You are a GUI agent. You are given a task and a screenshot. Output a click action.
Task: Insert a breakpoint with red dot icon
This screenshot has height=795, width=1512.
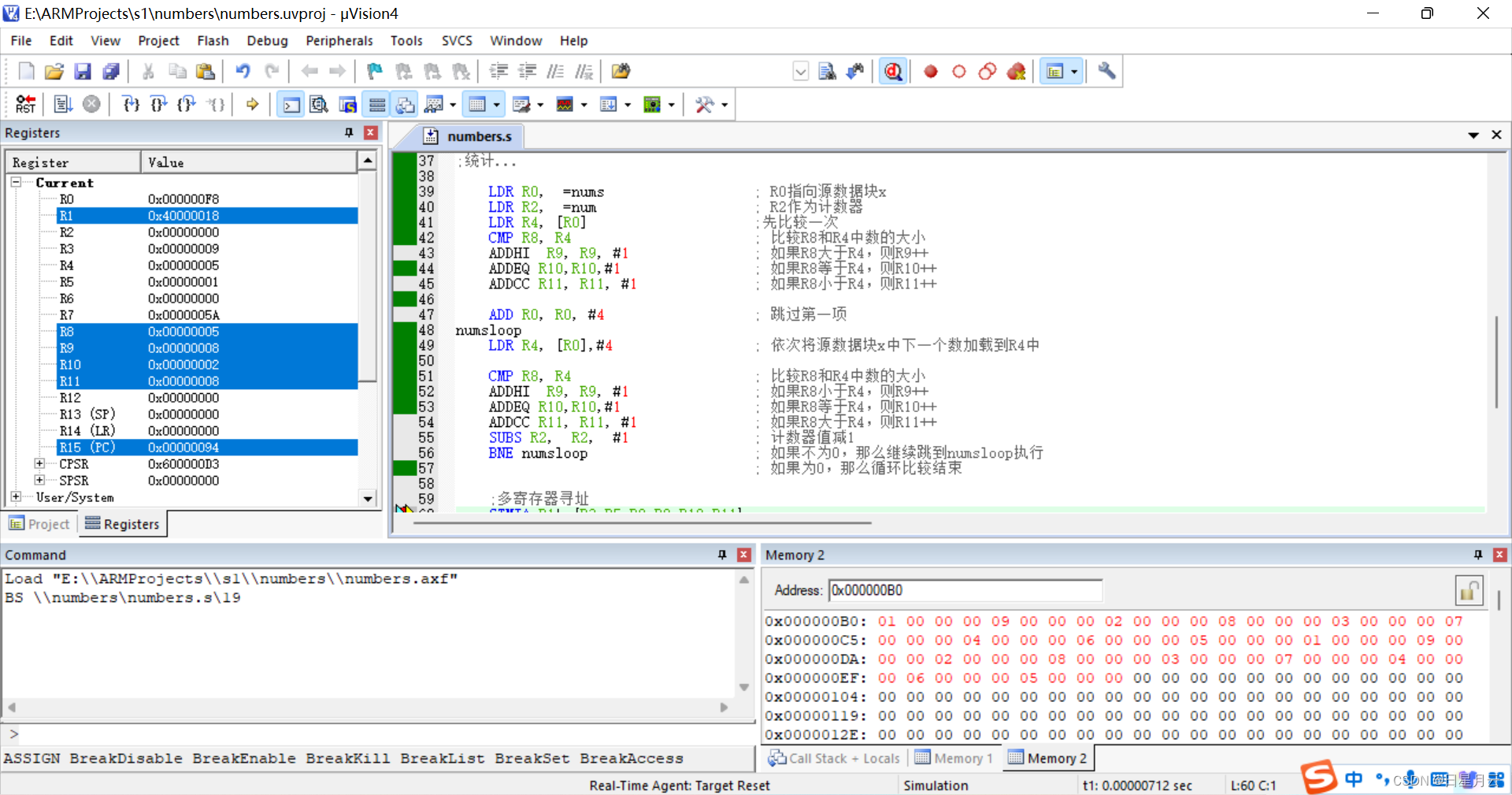pos(931,72)
